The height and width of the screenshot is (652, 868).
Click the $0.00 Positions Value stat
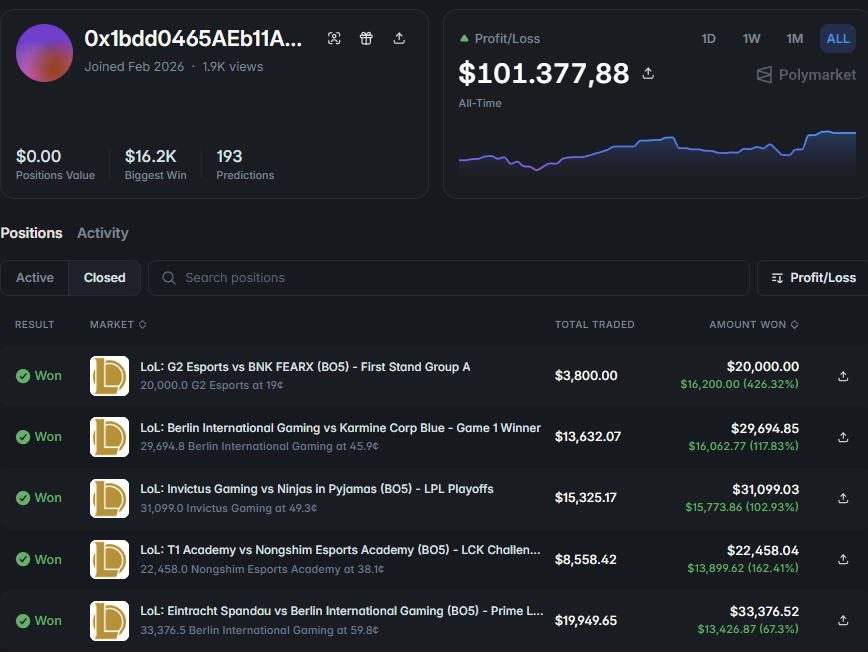[x=55, y=164]
